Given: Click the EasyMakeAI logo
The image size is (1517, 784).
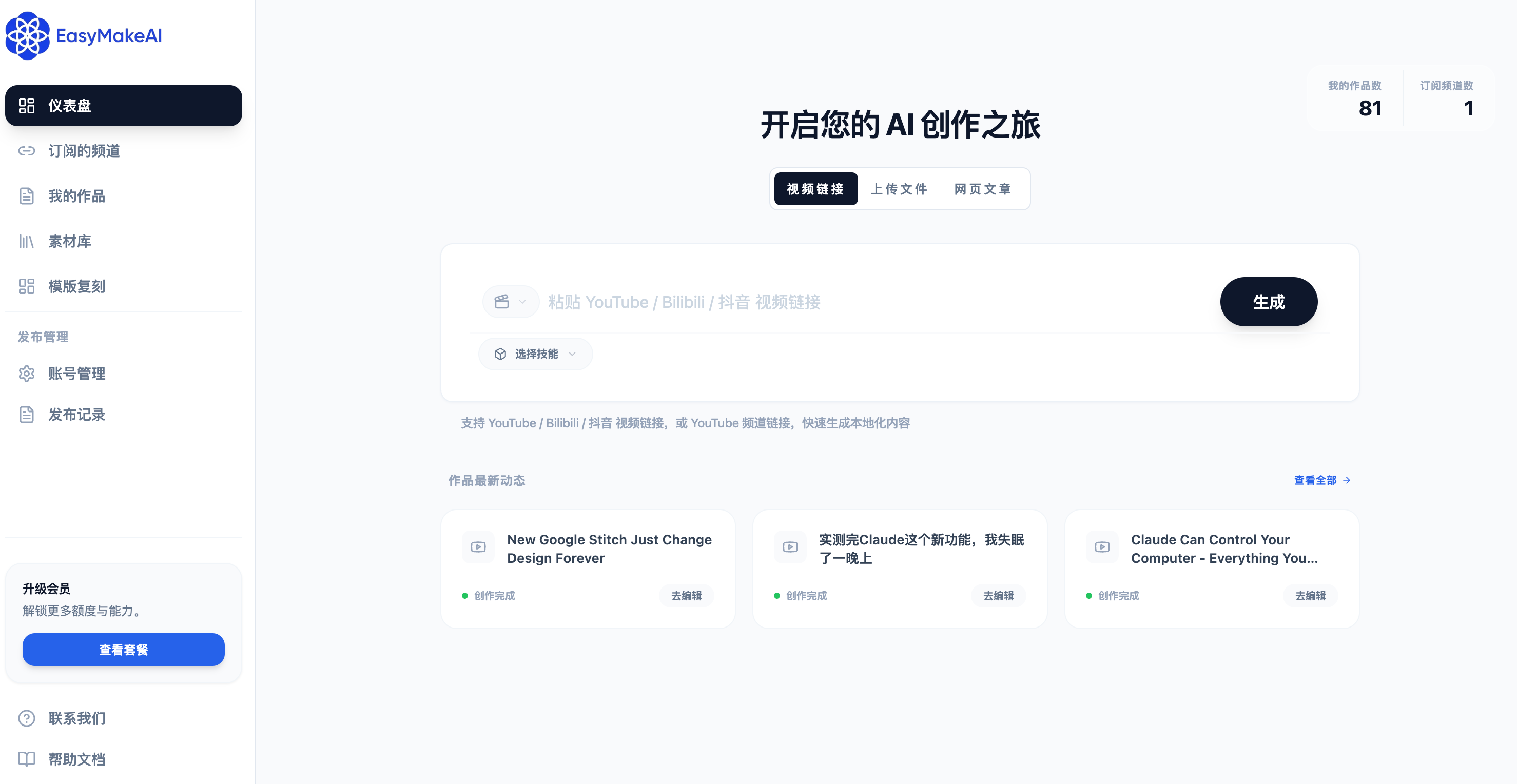Looking at the screenshot, I should (84, 35).
